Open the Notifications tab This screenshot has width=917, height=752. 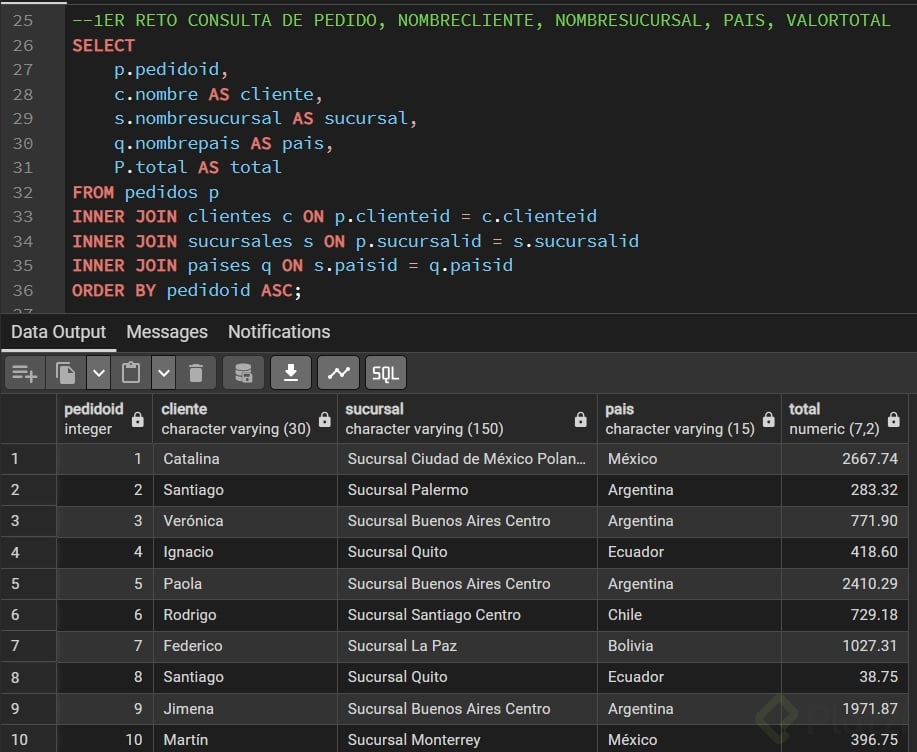(x=279, y=332)
